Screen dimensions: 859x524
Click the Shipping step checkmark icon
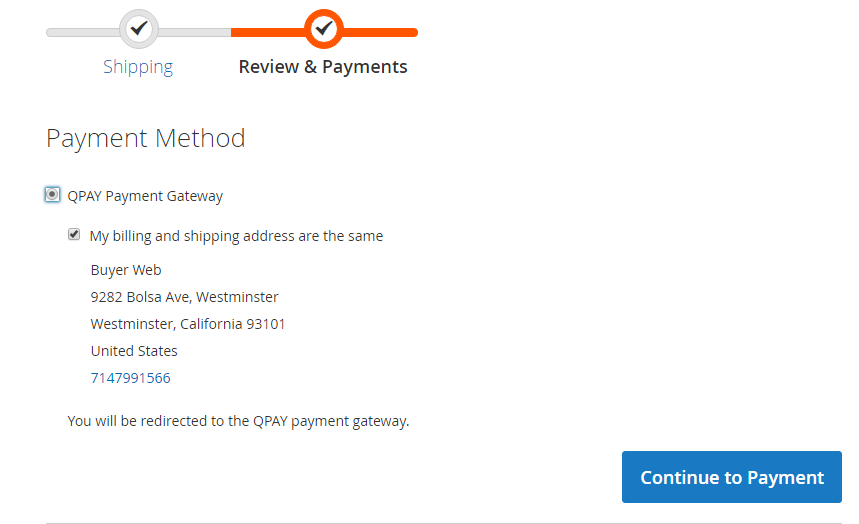click(139, 29)
